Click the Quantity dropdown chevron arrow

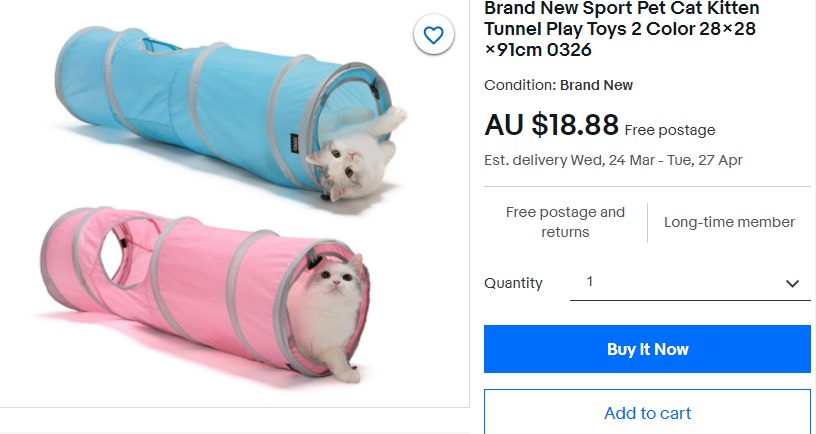coord(793,284)
